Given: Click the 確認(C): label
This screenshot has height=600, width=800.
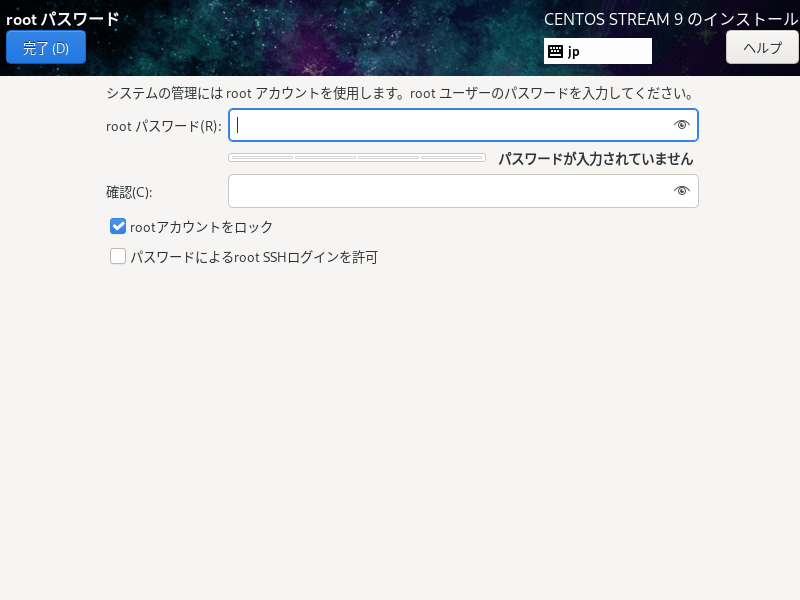Looking at the screenshot, I should point(129,192).
